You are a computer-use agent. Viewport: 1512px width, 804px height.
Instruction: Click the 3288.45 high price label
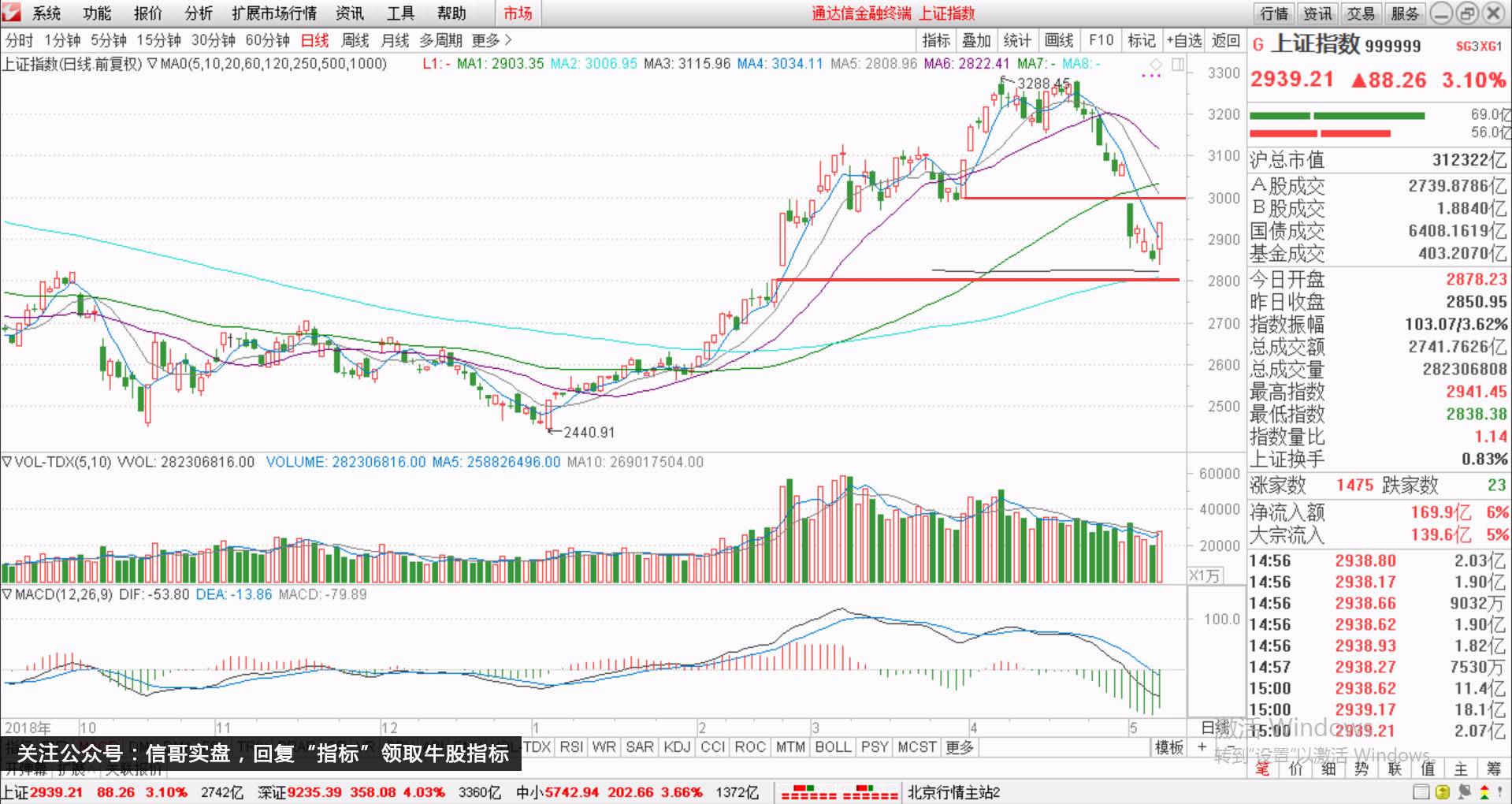(x=1043, y=83)
